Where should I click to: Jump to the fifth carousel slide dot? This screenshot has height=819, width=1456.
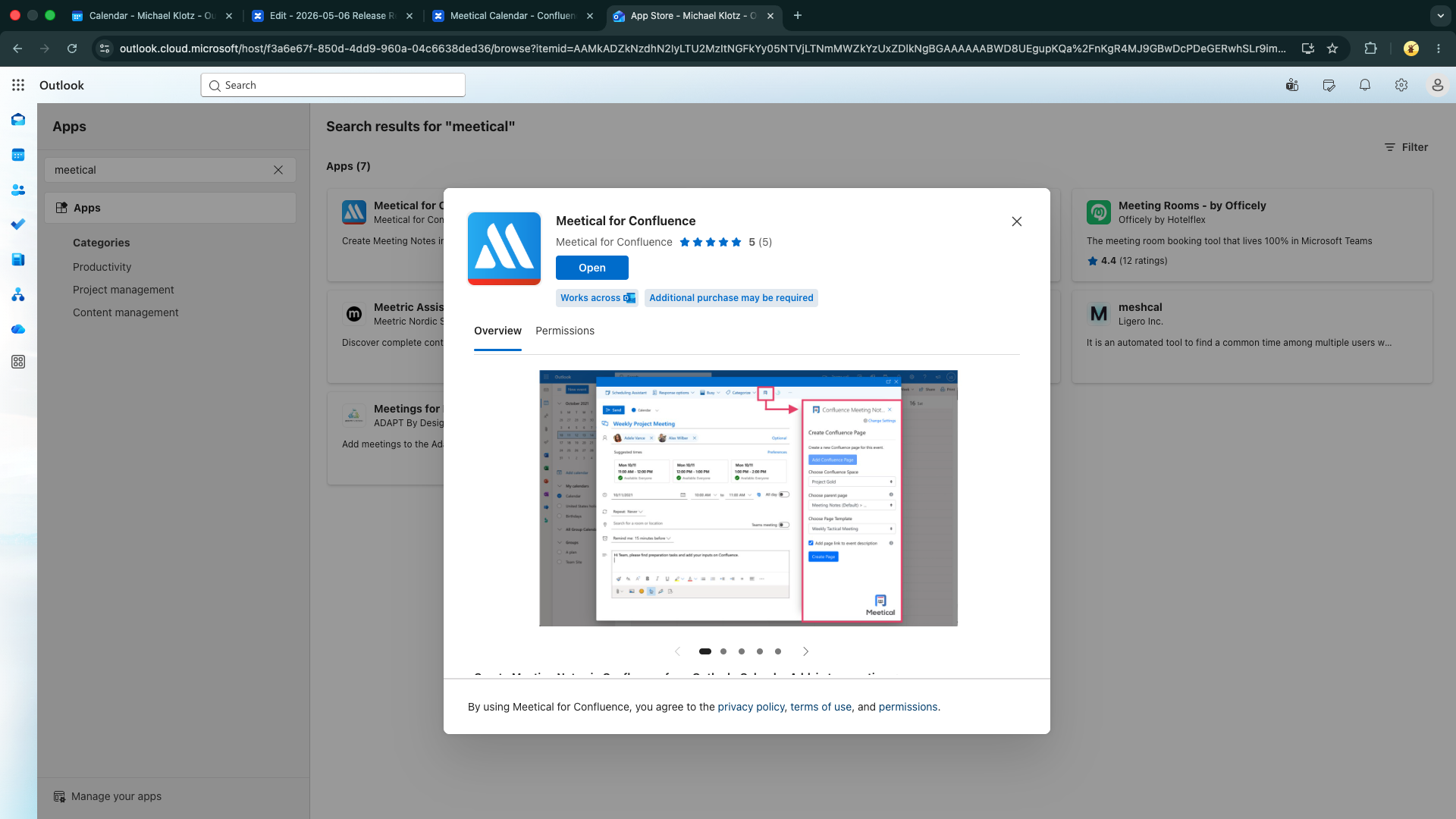[778, 651]
